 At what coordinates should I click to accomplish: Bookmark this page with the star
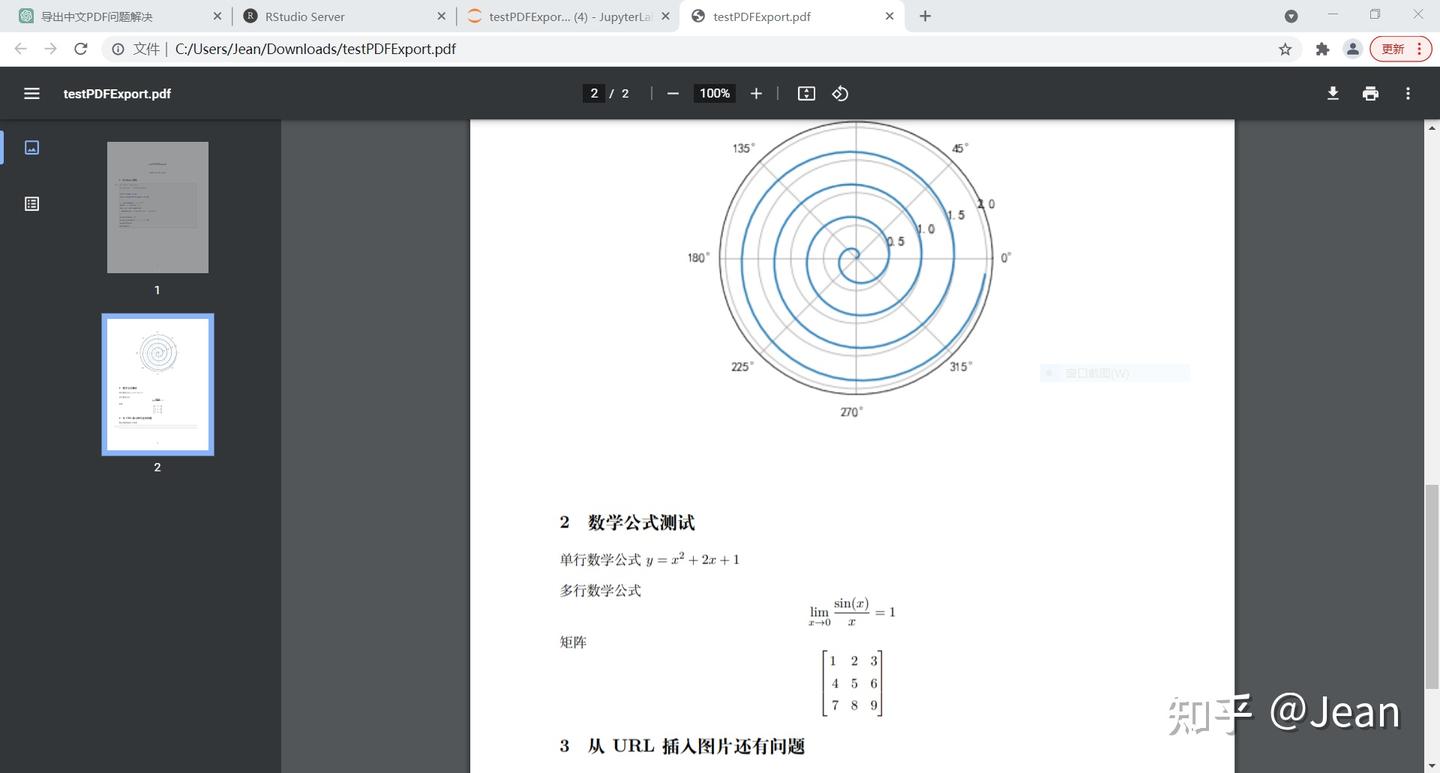[x=1284, y=48]
